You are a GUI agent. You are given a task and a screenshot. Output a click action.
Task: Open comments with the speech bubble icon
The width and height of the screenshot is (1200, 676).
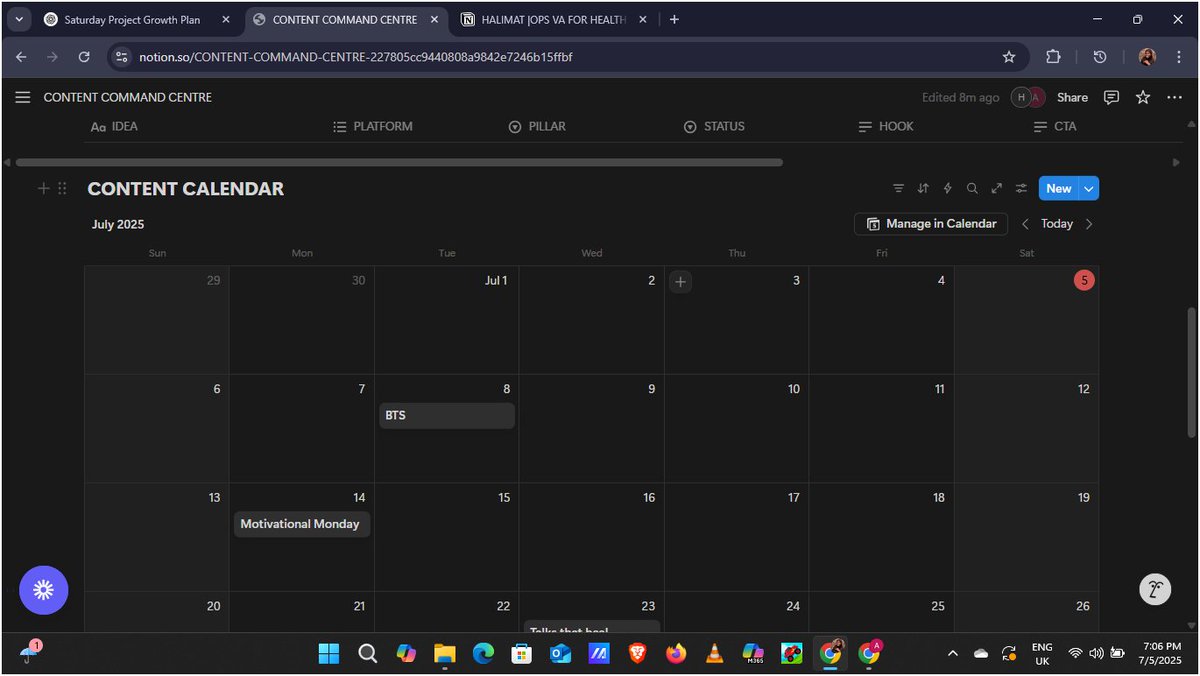(x=1111, y=97)
